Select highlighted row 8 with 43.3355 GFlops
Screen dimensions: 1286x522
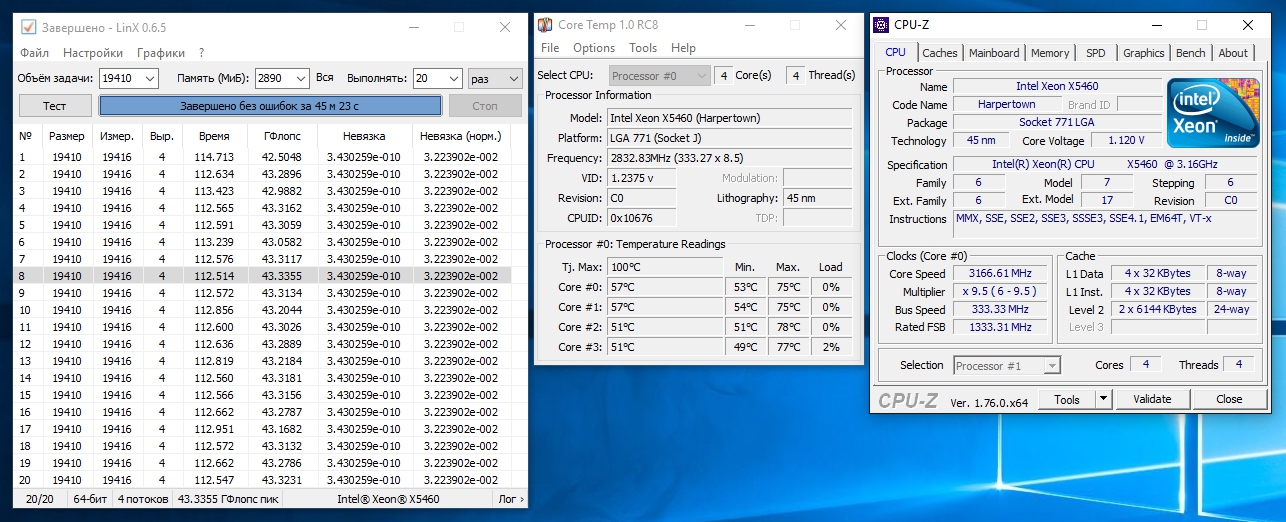pos(264,276)
